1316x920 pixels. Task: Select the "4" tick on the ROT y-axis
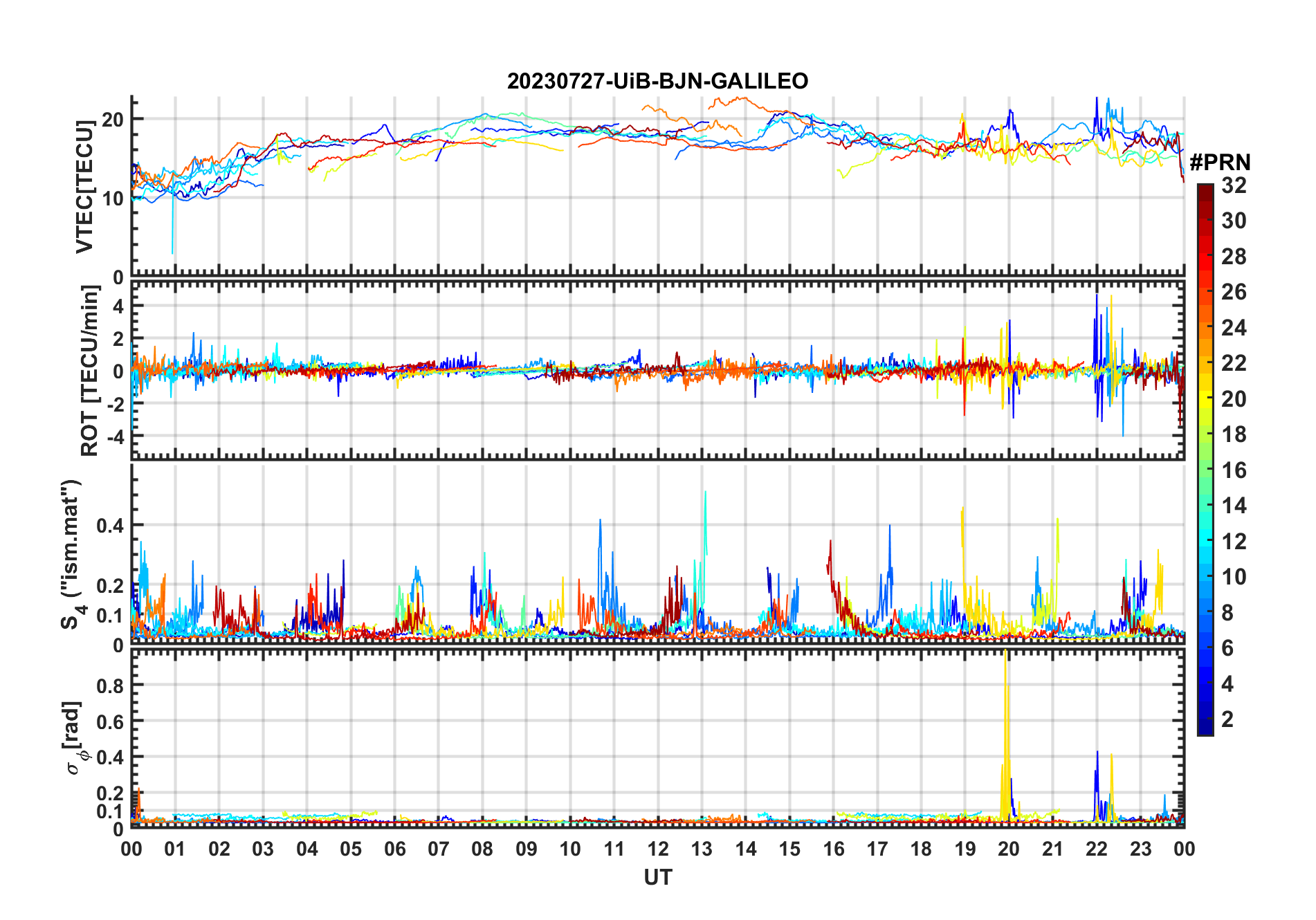118,306
